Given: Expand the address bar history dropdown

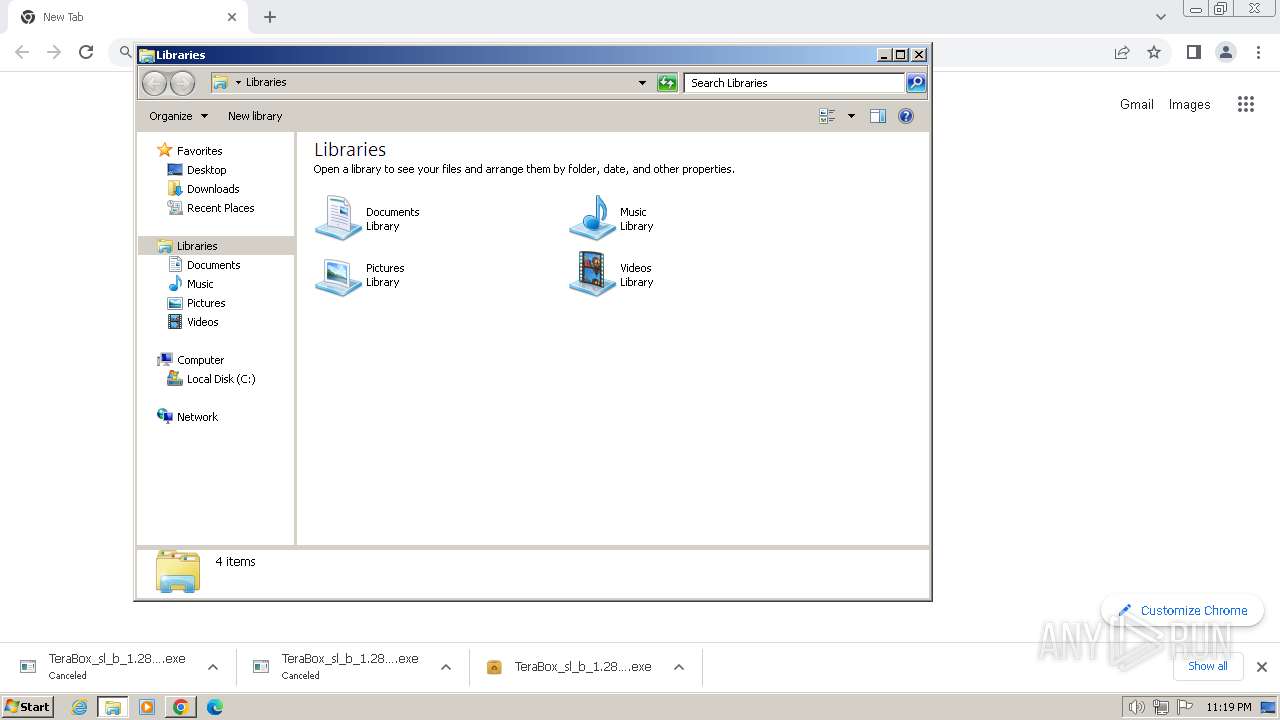Looking at the screenshot, I should [x=642, y=83].
